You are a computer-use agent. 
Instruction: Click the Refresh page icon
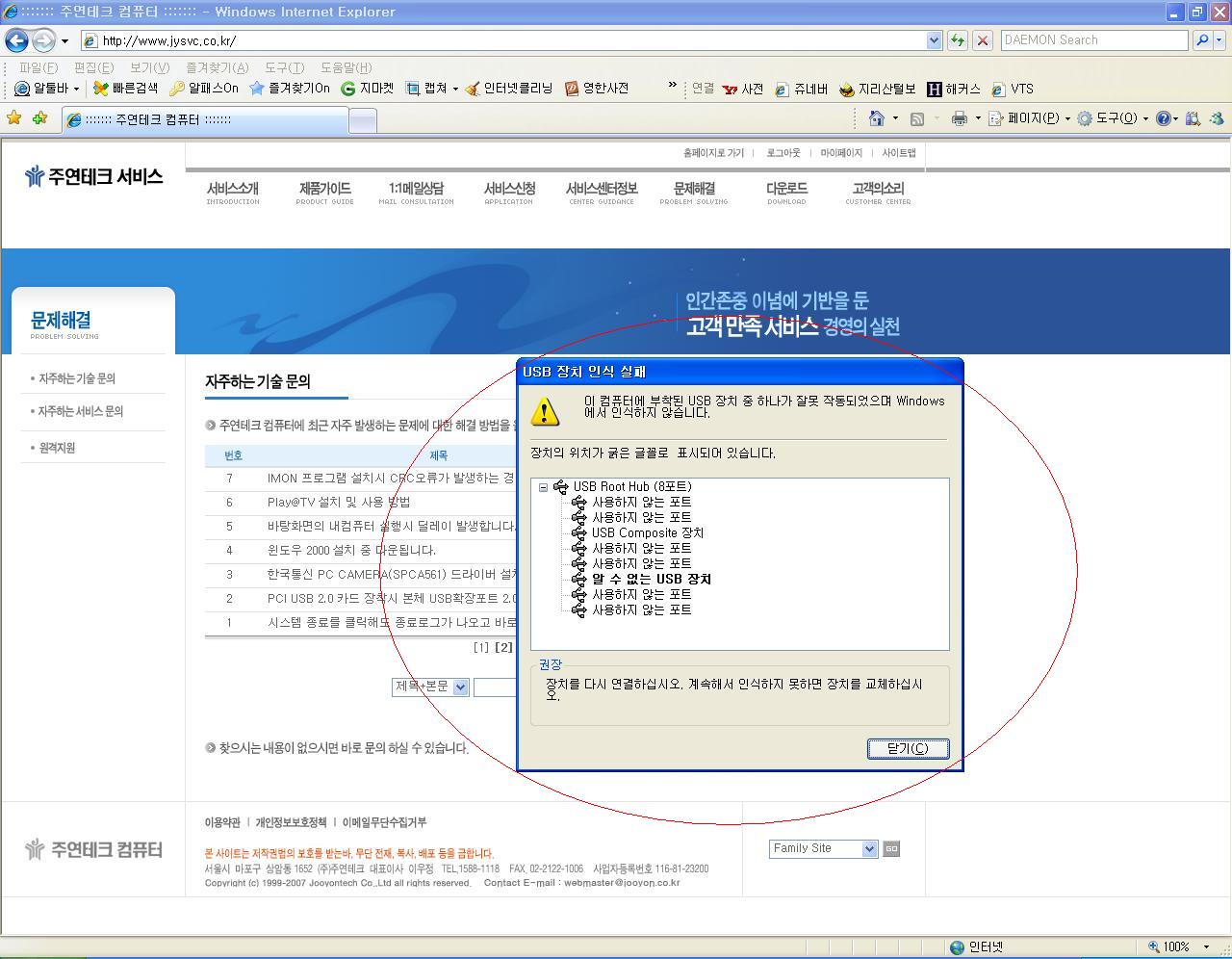coord(957,40)
